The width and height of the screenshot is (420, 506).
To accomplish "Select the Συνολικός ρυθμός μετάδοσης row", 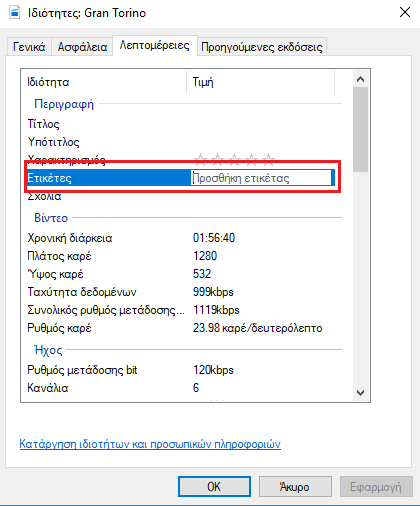I will click(181, 310).
